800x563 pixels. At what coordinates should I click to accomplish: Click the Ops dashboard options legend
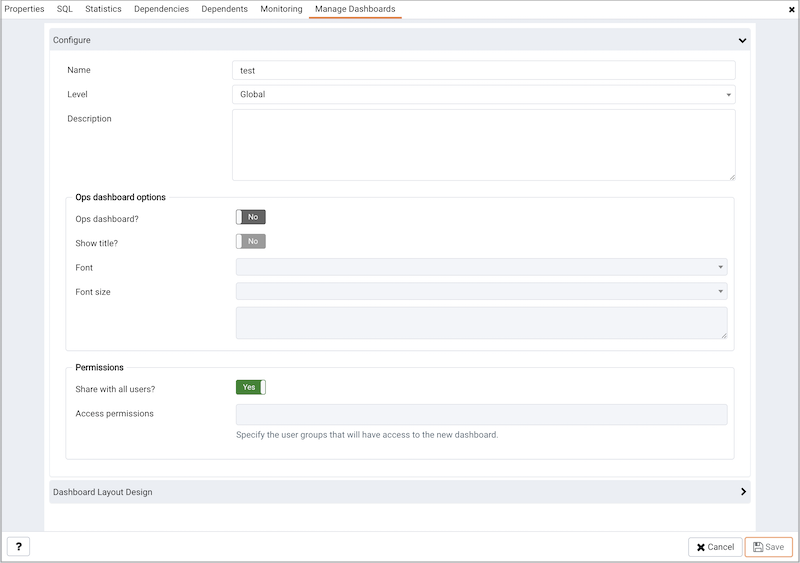pos(120,197)
